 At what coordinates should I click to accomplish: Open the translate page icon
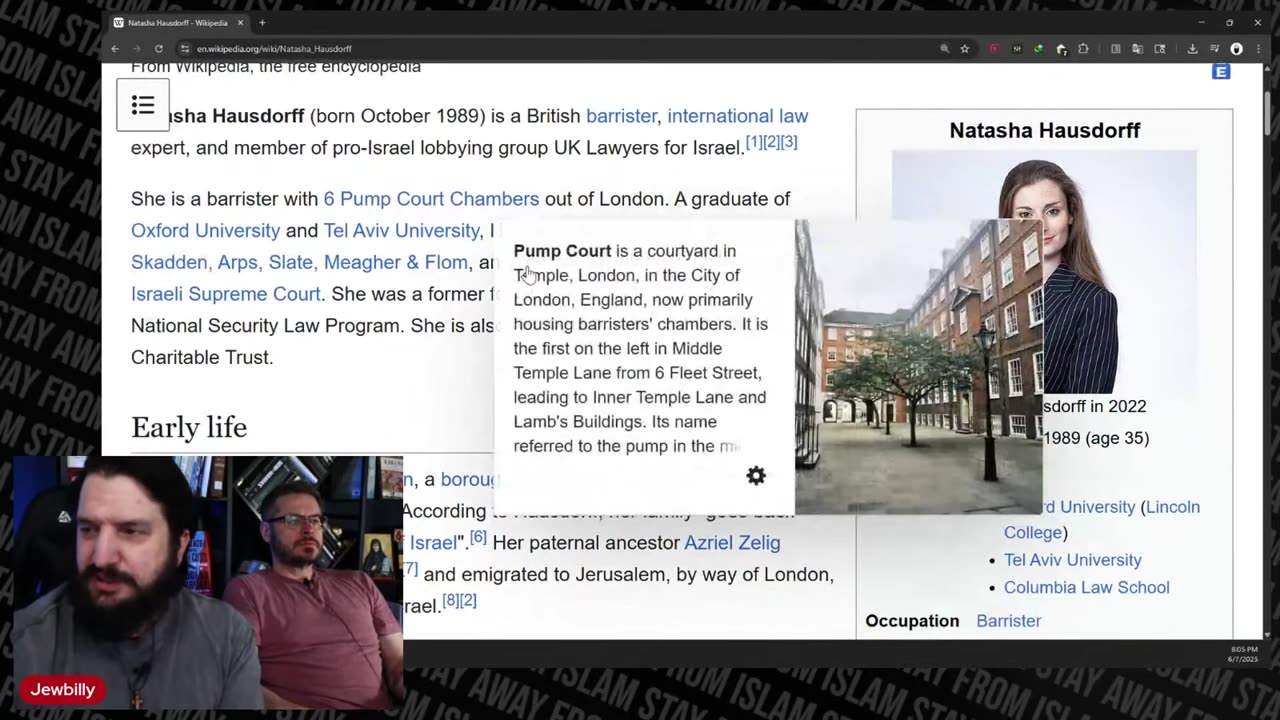click(1137, 48)
